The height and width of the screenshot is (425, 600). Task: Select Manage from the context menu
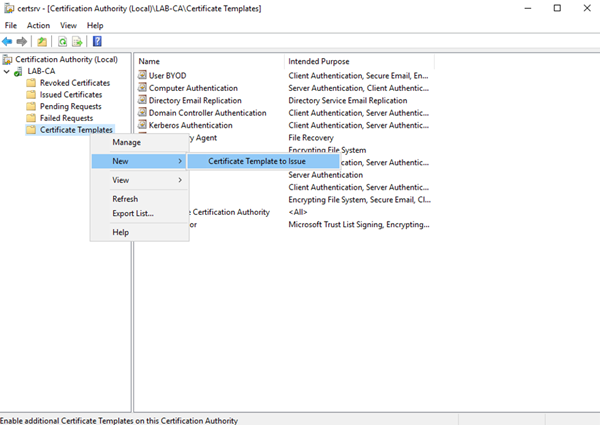[x=126, y=142]
